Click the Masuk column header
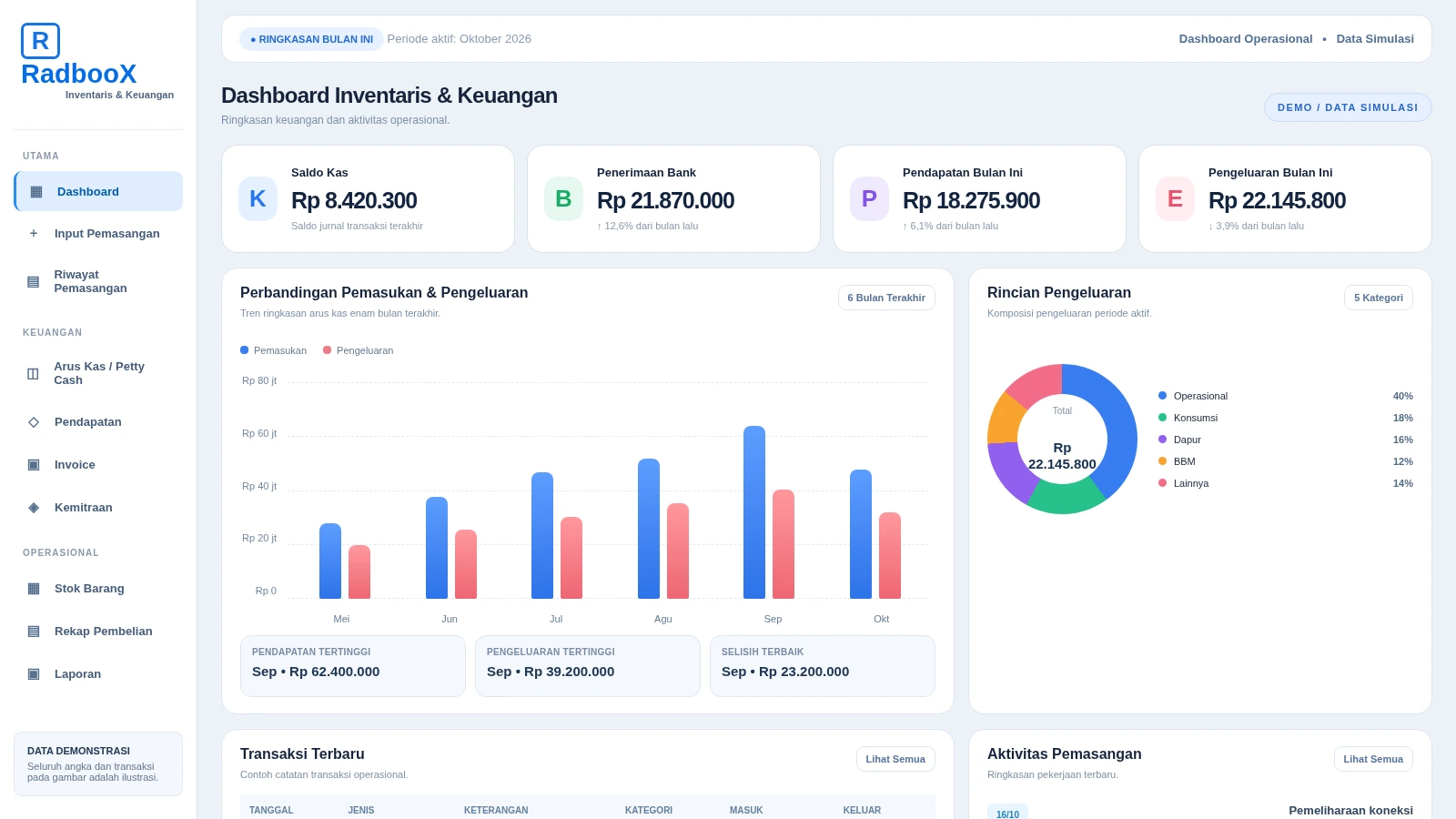The width and height of the screenshot is (1456, 819). click(746, 810)
